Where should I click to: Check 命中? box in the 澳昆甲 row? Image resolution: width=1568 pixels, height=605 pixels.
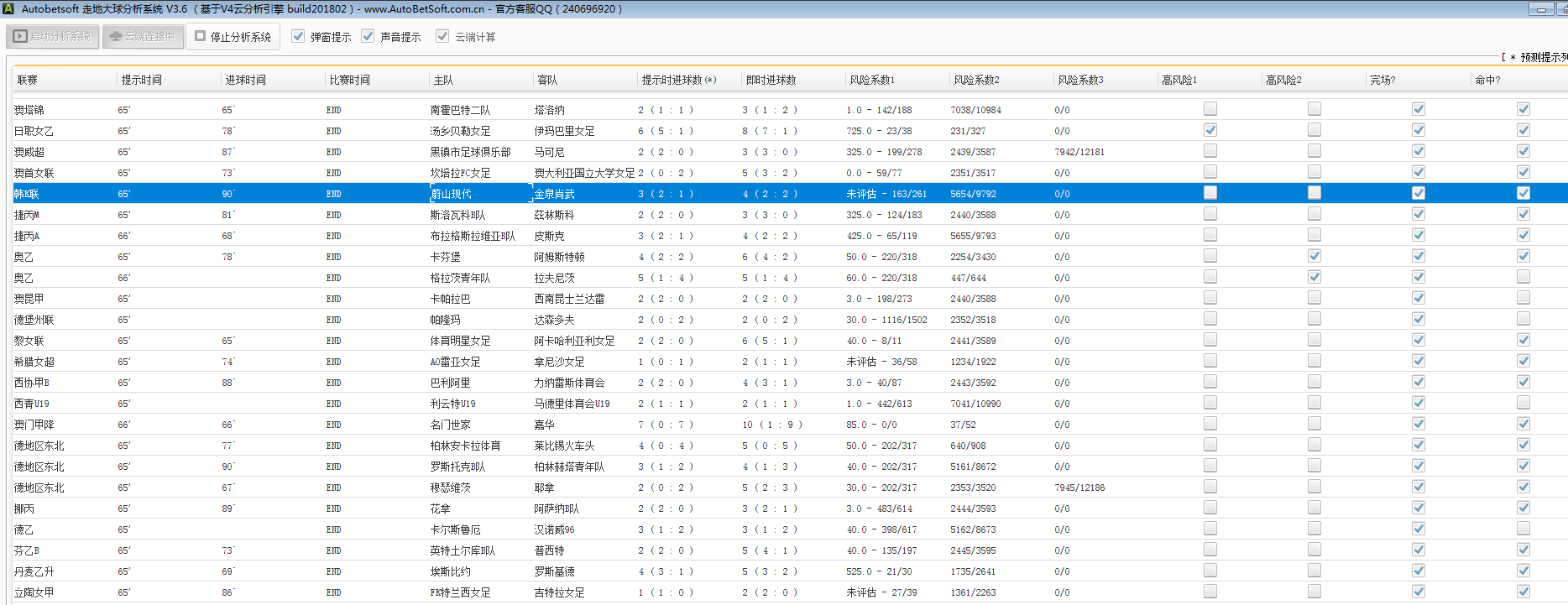(x=1523, y=298)
